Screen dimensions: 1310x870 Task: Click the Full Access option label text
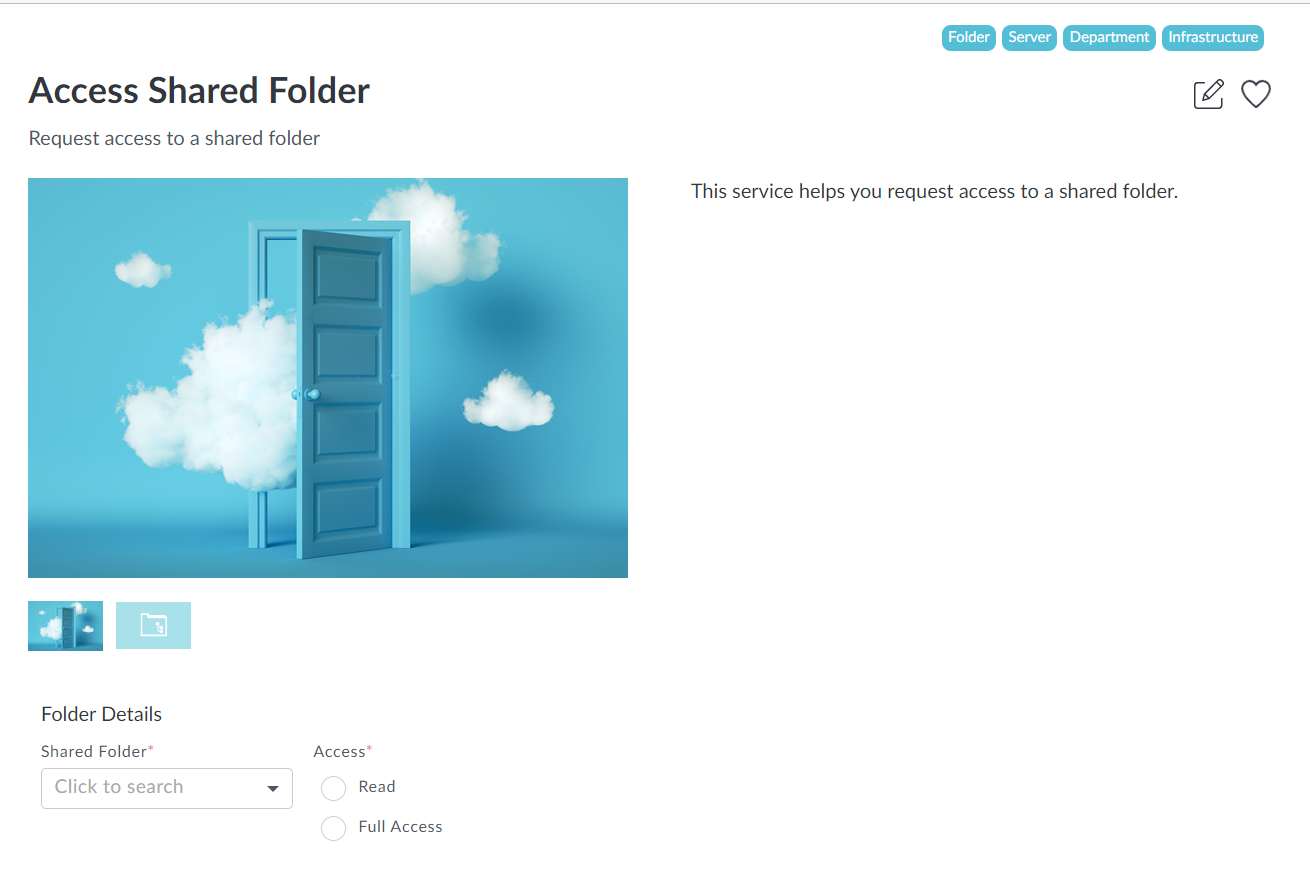tap(400, 827)
